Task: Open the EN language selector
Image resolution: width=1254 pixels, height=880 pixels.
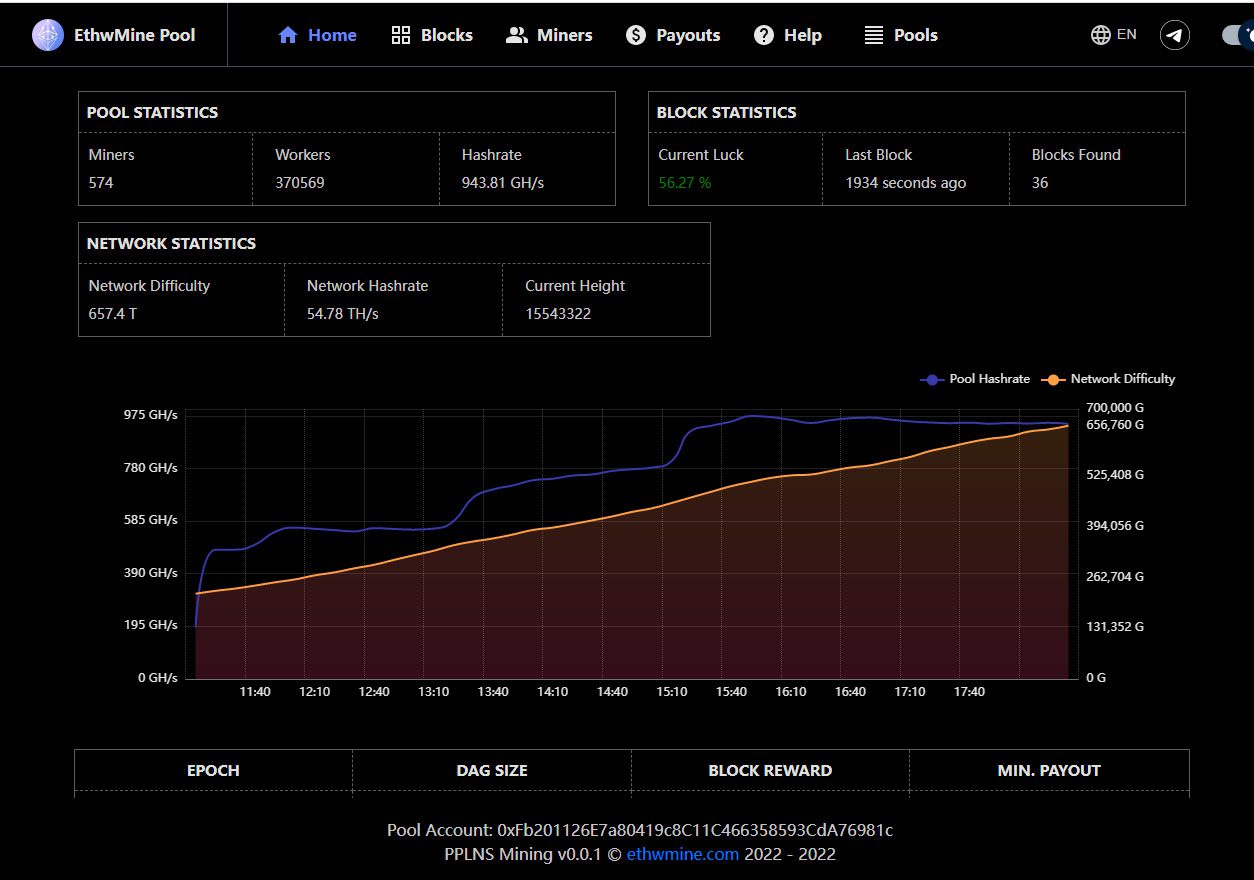Action: 1126,33
